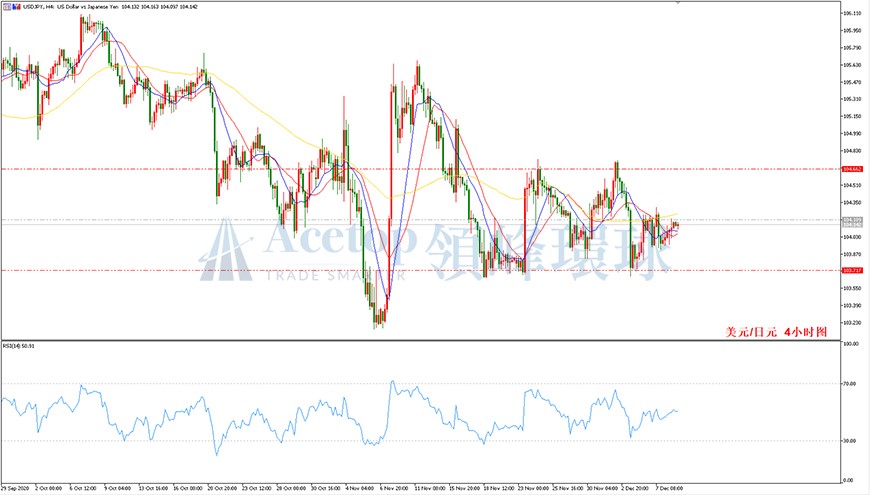Click the 4 Nov 04:00 time label
870x495 pixels.
point(360,488)
